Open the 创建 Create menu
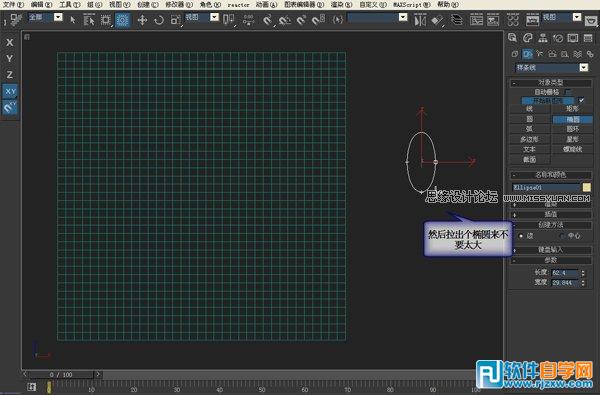Image resolution: width=600 pixels, height=395 pixels. [x=147, y=5]
